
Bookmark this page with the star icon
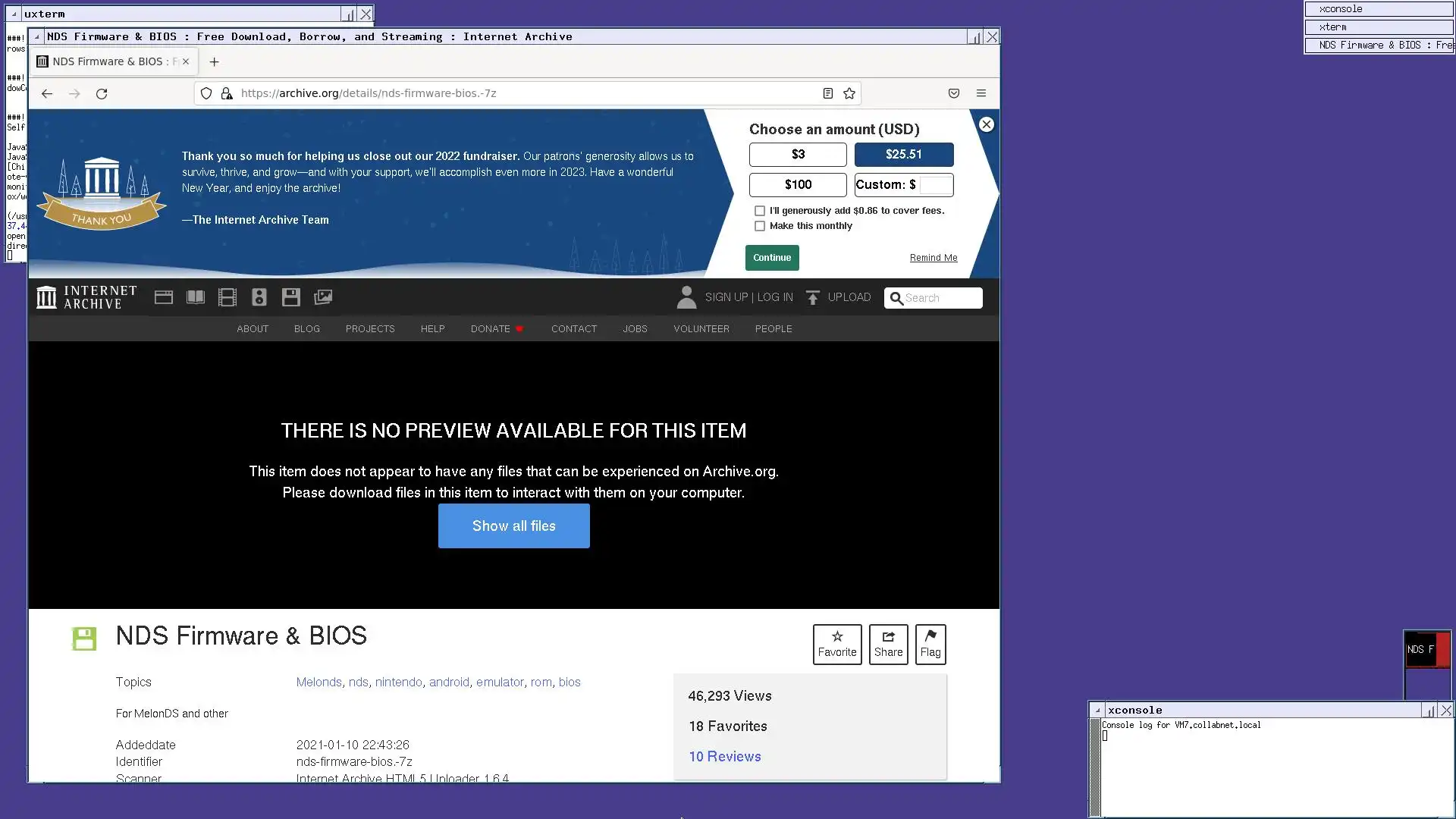pyautogui.click(x=849, y=93)
